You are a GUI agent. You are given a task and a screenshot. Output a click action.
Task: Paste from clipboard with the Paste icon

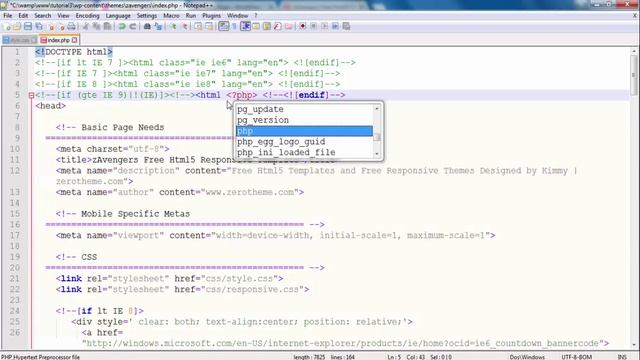(x=107, y=27)
